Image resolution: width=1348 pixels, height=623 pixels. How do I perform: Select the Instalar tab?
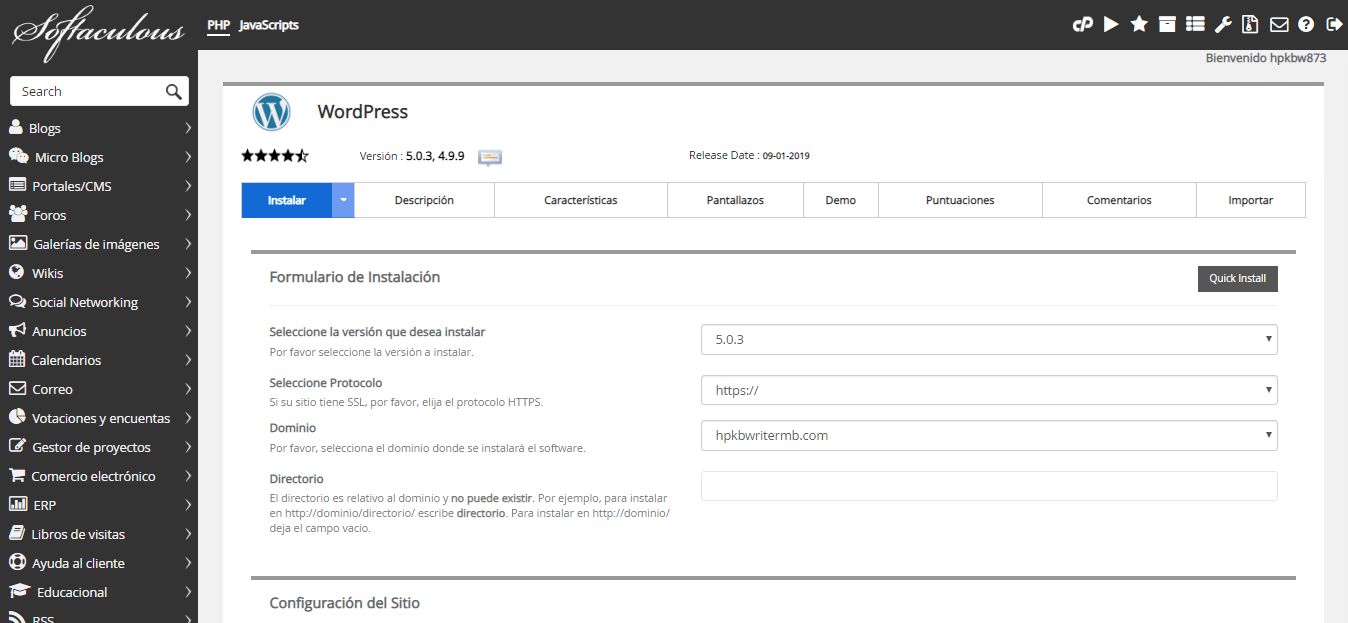[x=287, y=200]
